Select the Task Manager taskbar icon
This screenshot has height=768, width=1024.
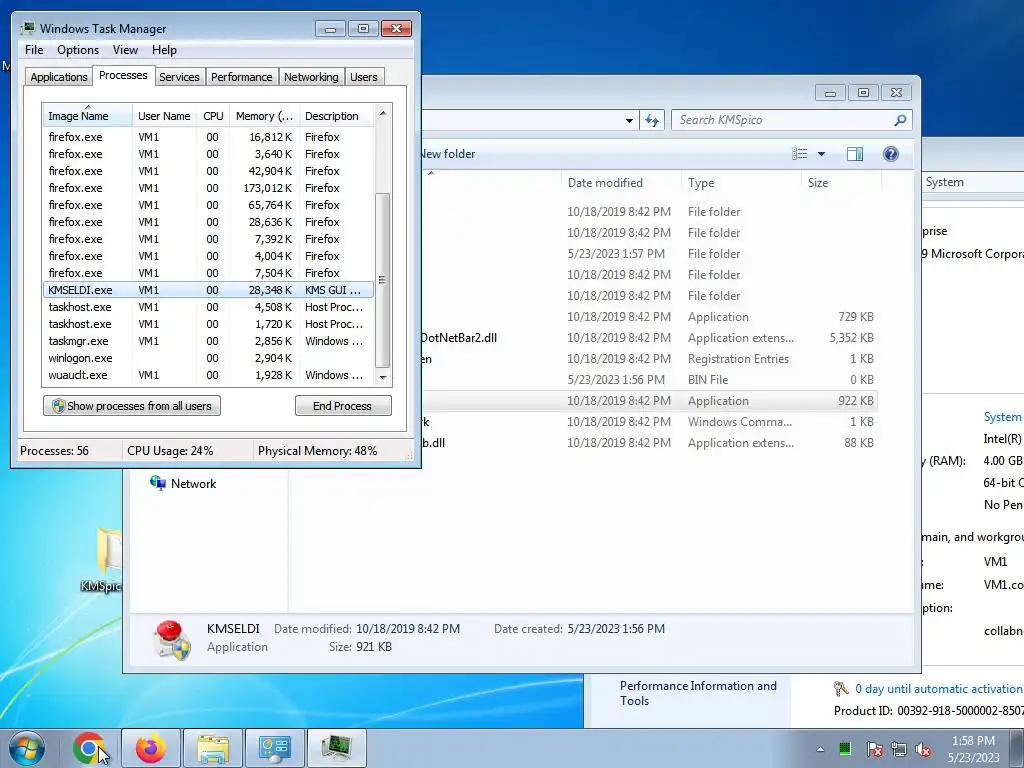click(x=337, y=748)
